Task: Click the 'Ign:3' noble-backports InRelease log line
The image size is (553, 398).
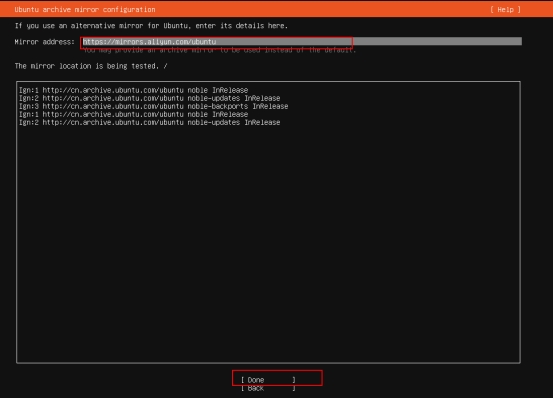Action: point(153,106)
